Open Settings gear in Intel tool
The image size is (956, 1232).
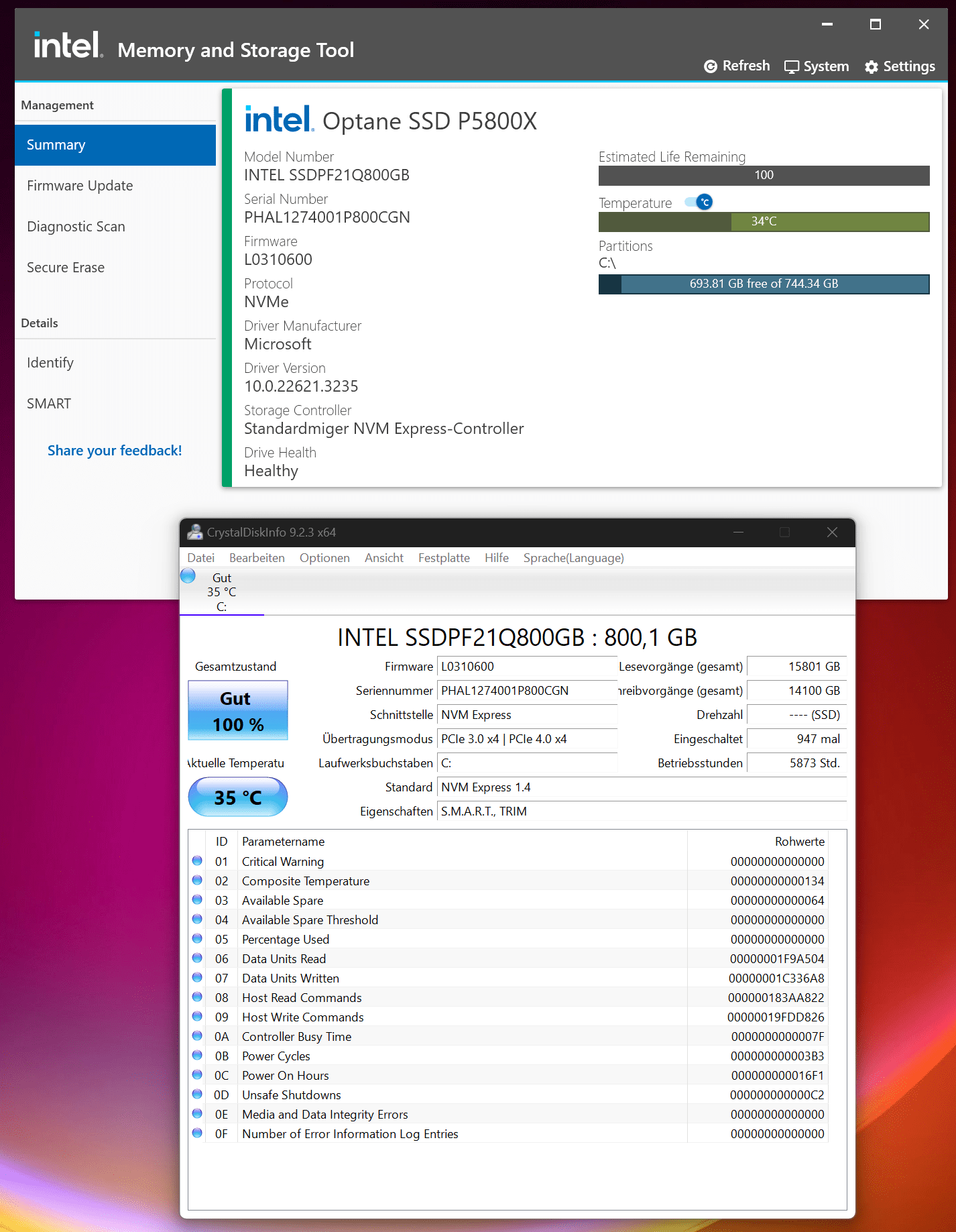click(872, 67)
